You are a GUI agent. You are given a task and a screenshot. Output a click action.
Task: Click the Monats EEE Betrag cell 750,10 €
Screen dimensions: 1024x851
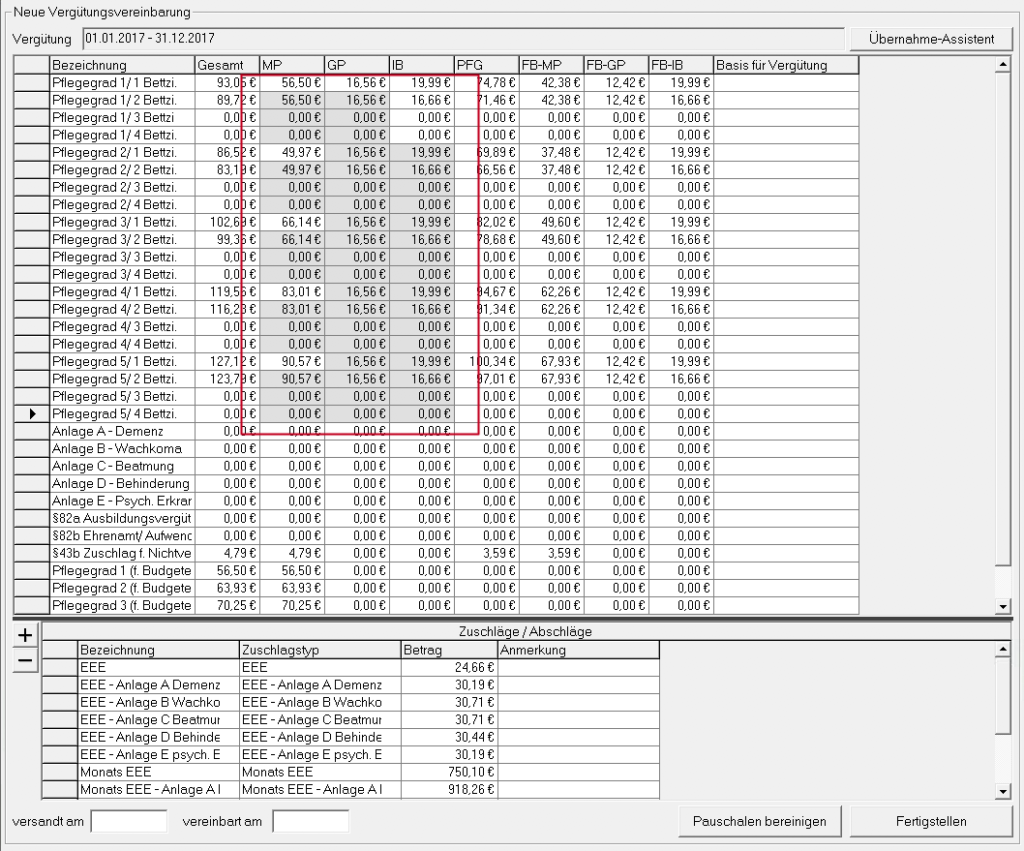click(448, 773)
